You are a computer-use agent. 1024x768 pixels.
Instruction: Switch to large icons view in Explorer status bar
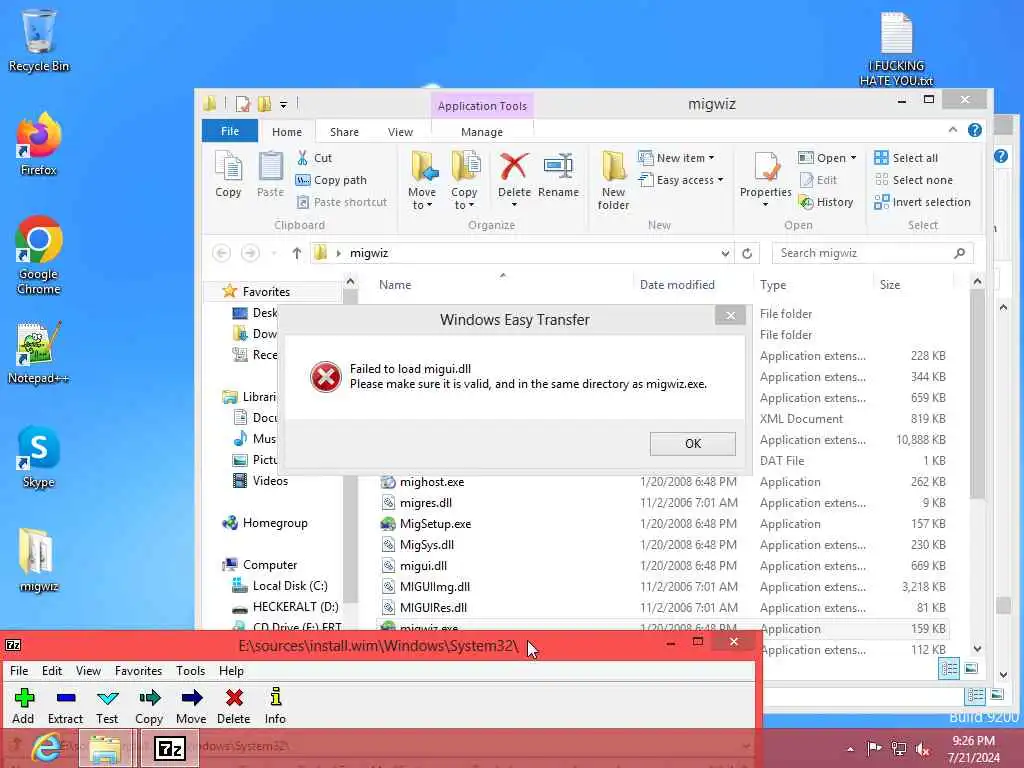tap(972, 668)
